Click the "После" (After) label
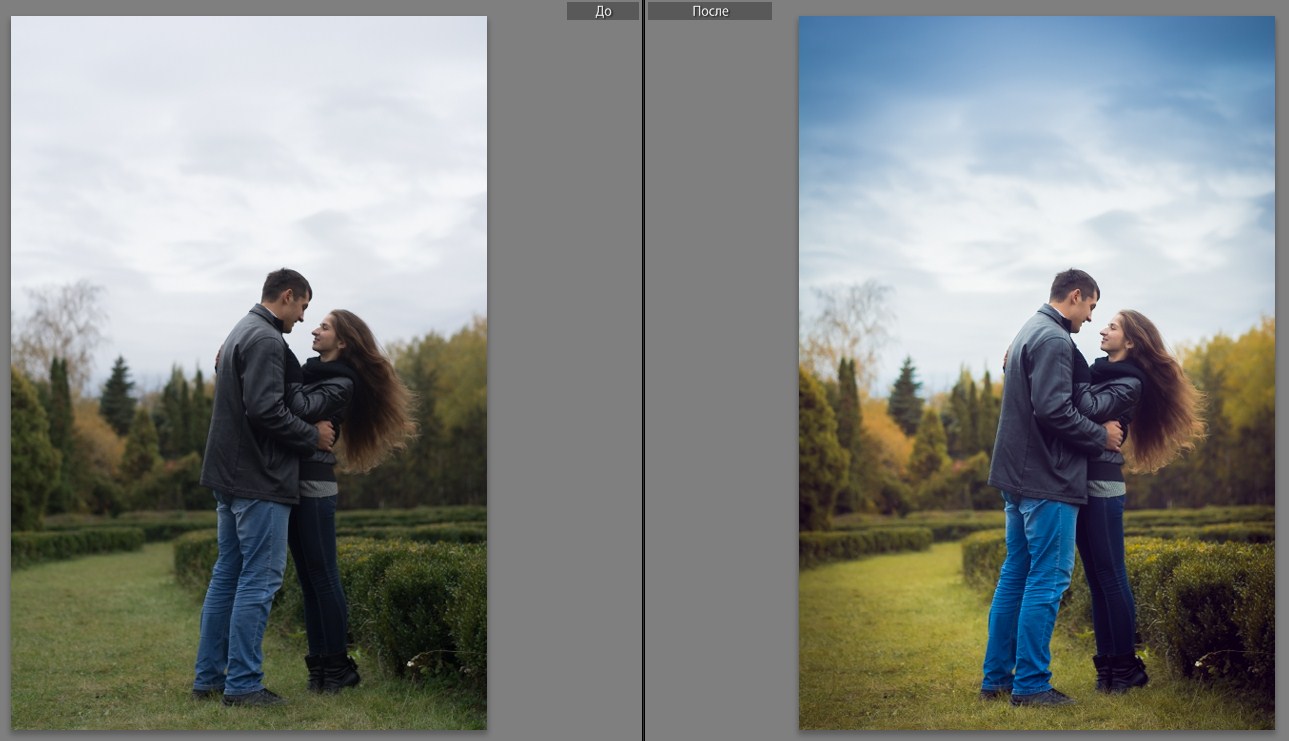 point(710,11)
